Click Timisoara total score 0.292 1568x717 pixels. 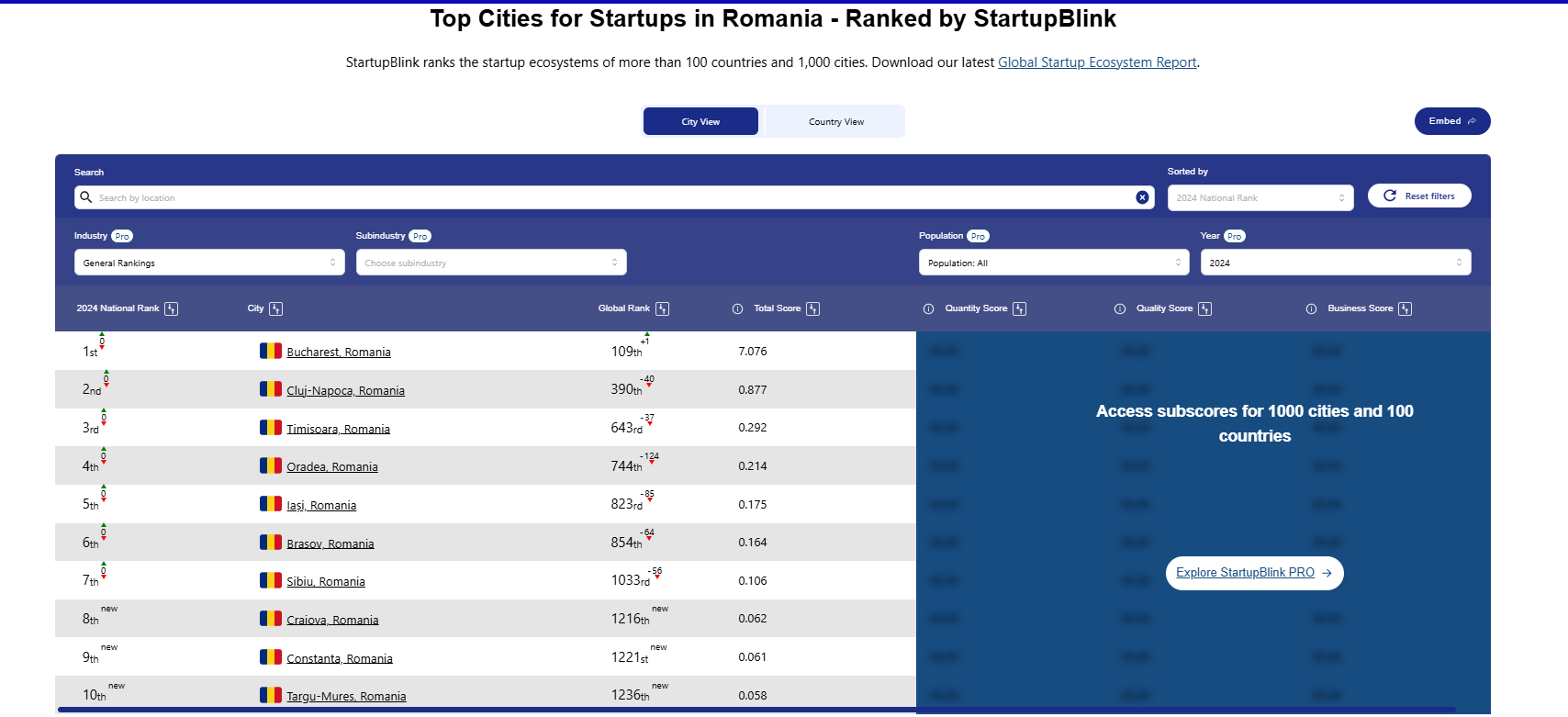point(753,428)
